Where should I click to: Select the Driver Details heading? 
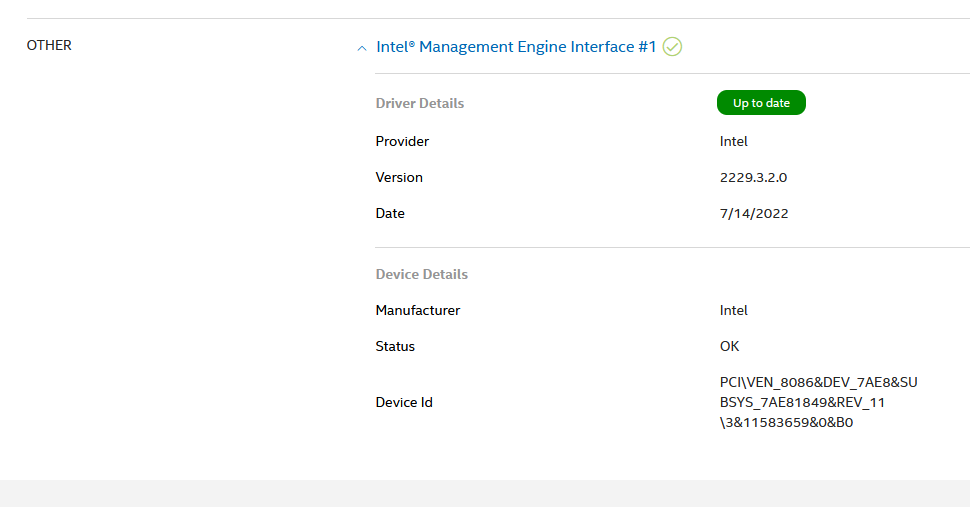(419, 103)
